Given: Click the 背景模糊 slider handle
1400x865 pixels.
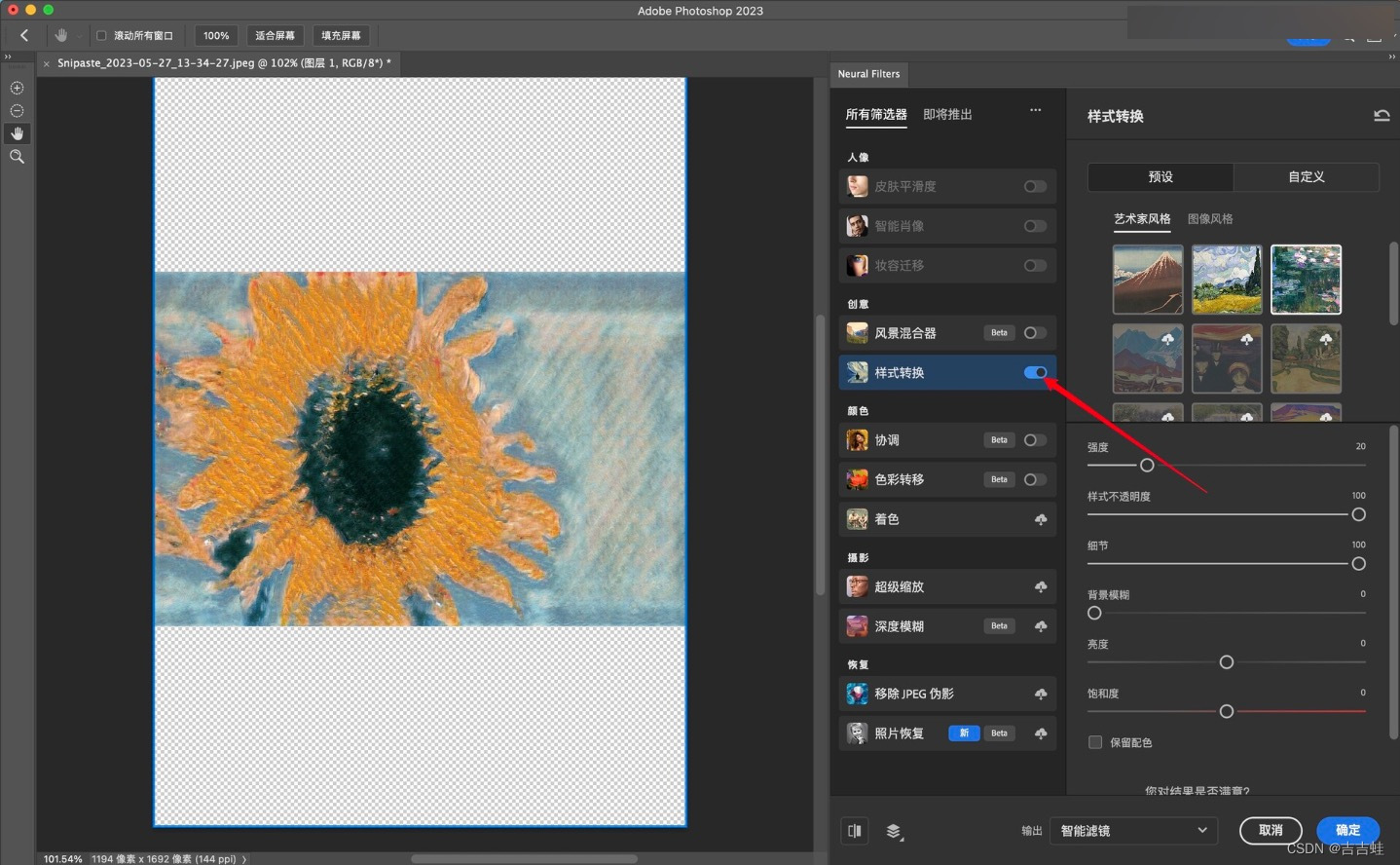Looking at the screenshot, I should [x=1094, y=613].
